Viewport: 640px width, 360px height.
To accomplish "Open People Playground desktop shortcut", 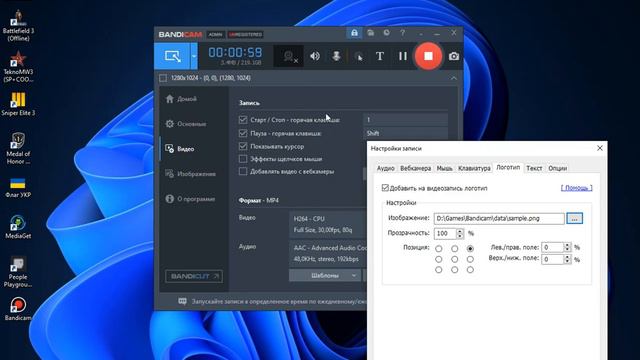I will (x=18, y=272).
